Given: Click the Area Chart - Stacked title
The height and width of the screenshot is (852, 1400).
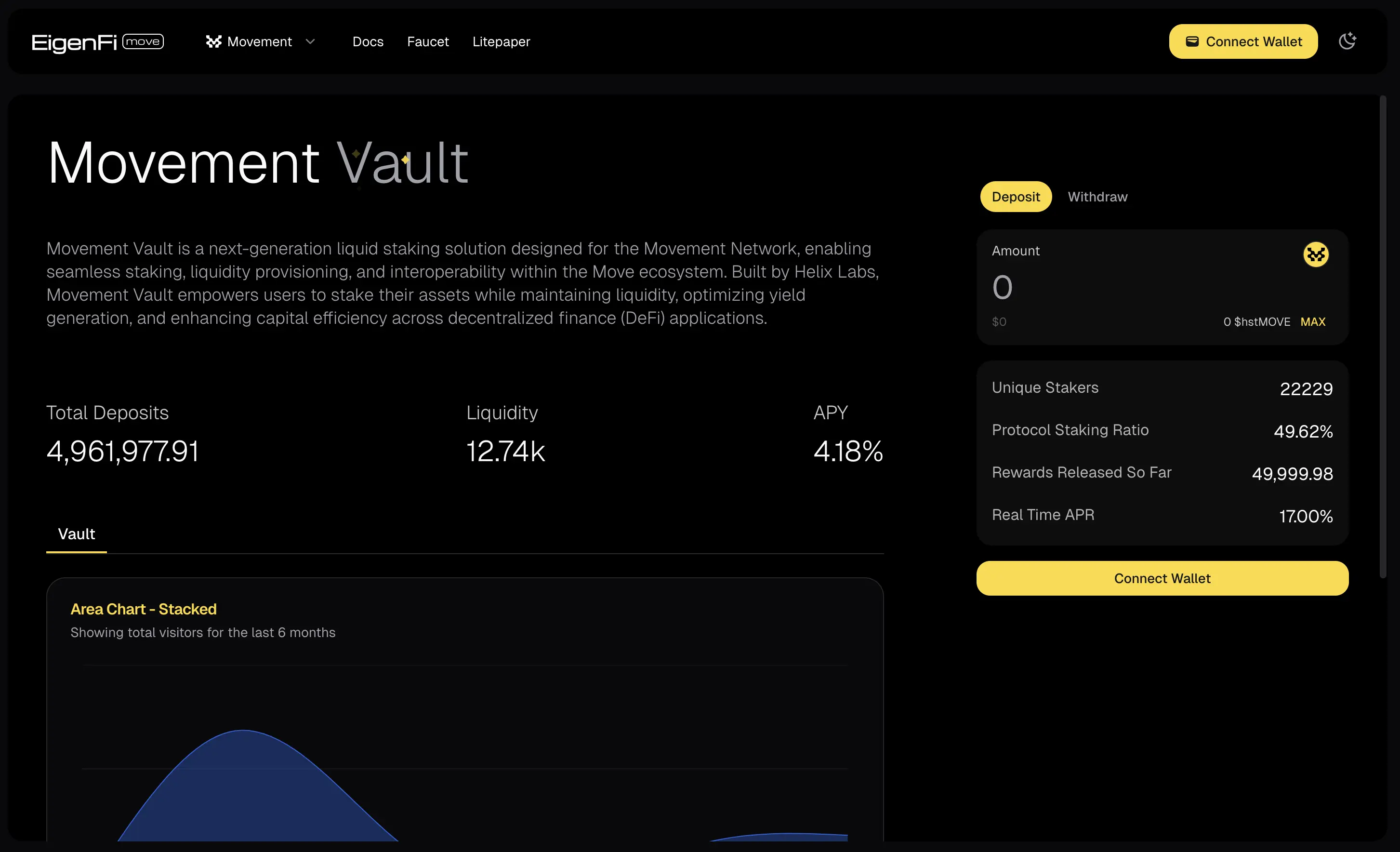Looking at the screenshot, I should click(144, 609).
